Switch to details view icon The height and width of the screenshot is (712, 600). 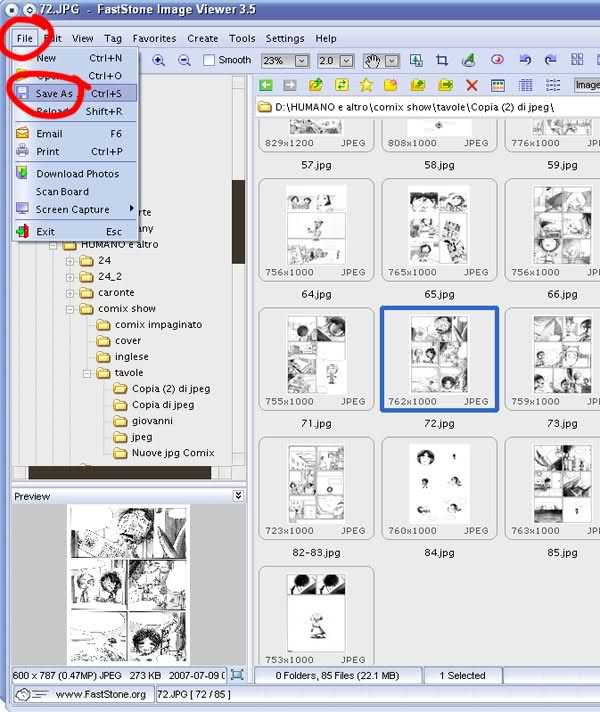click(x=526, y=85)
